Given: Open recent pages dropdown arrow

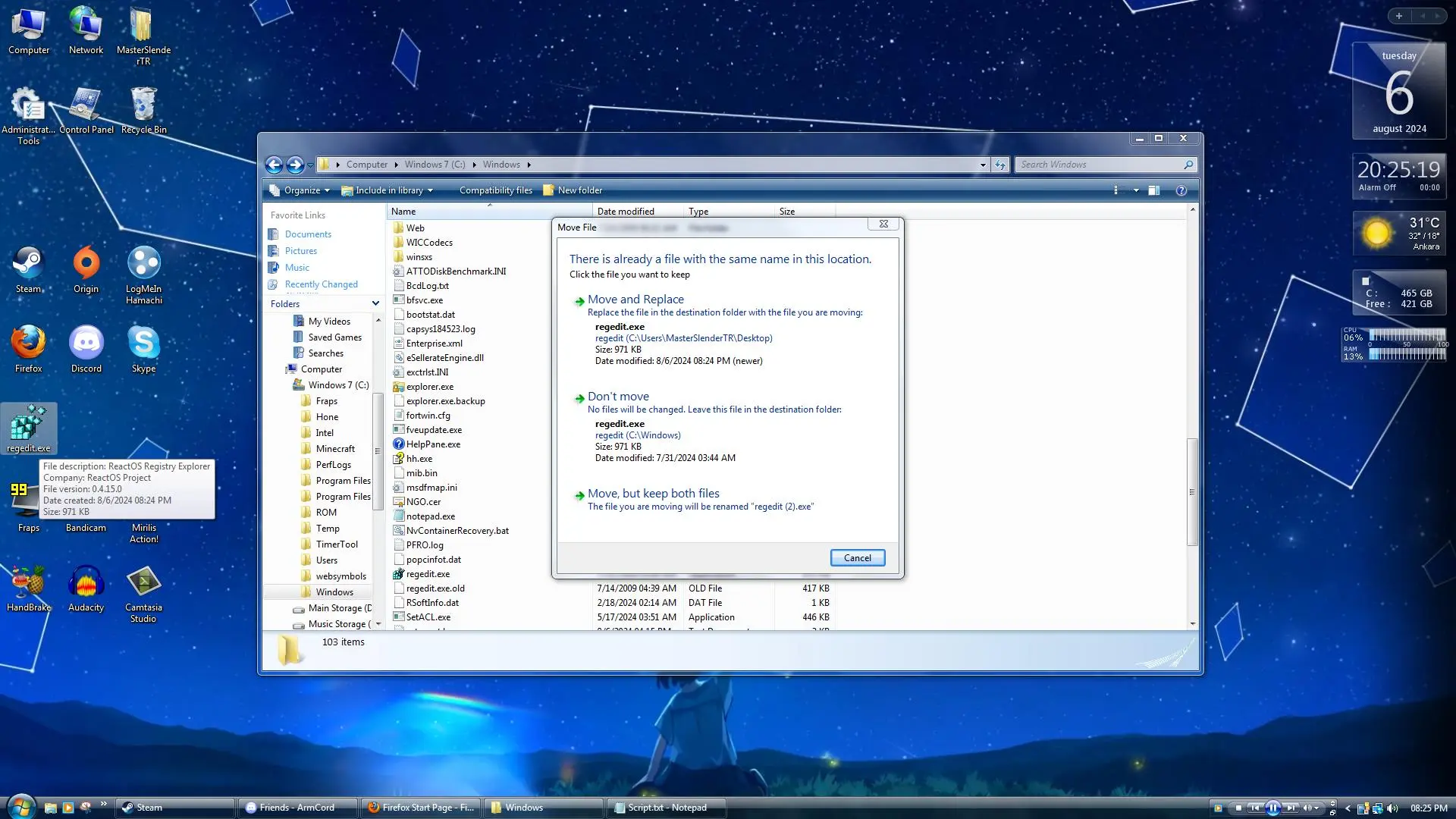Looking at the screenshot, I should [310, 165].
